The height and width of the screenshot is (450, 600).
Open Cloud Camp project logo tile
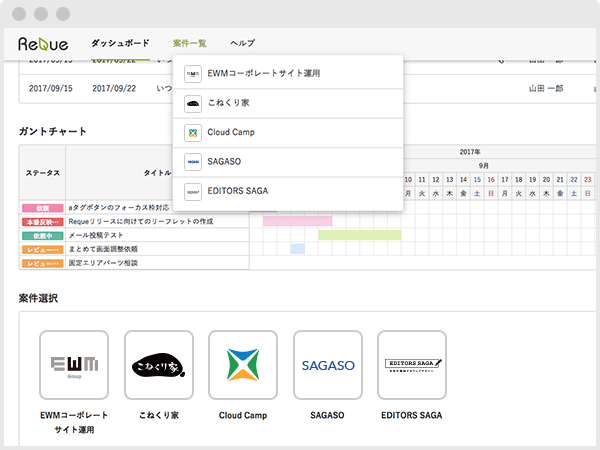(243, 365)
